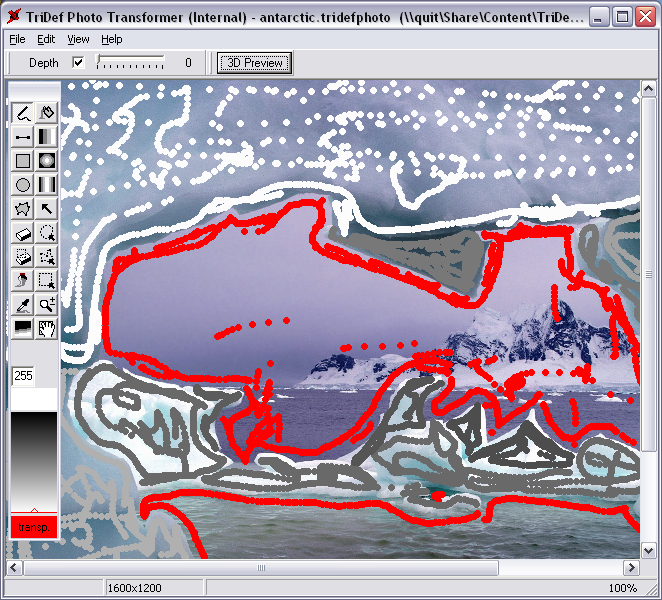This screenshot has width=662, height=600.
Task: Click the horizontal scrollbar right arrow
Action: click(631, 568)
